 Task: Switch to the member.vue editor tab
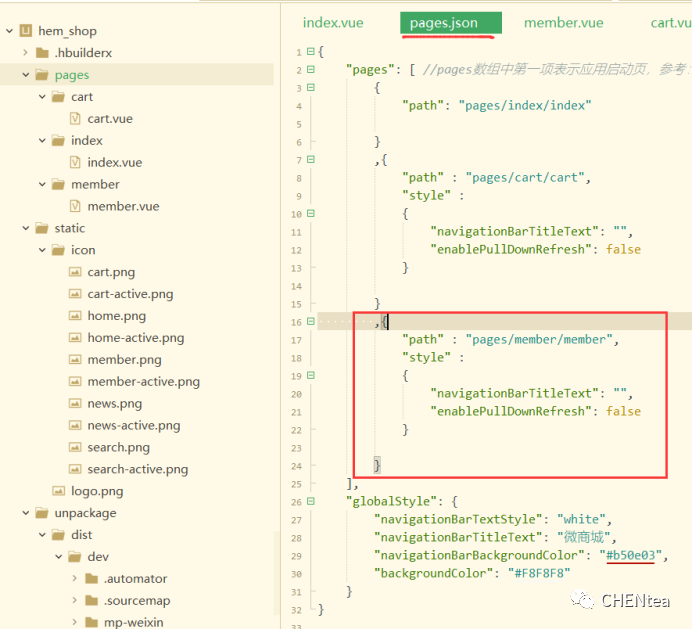point(564,22)
